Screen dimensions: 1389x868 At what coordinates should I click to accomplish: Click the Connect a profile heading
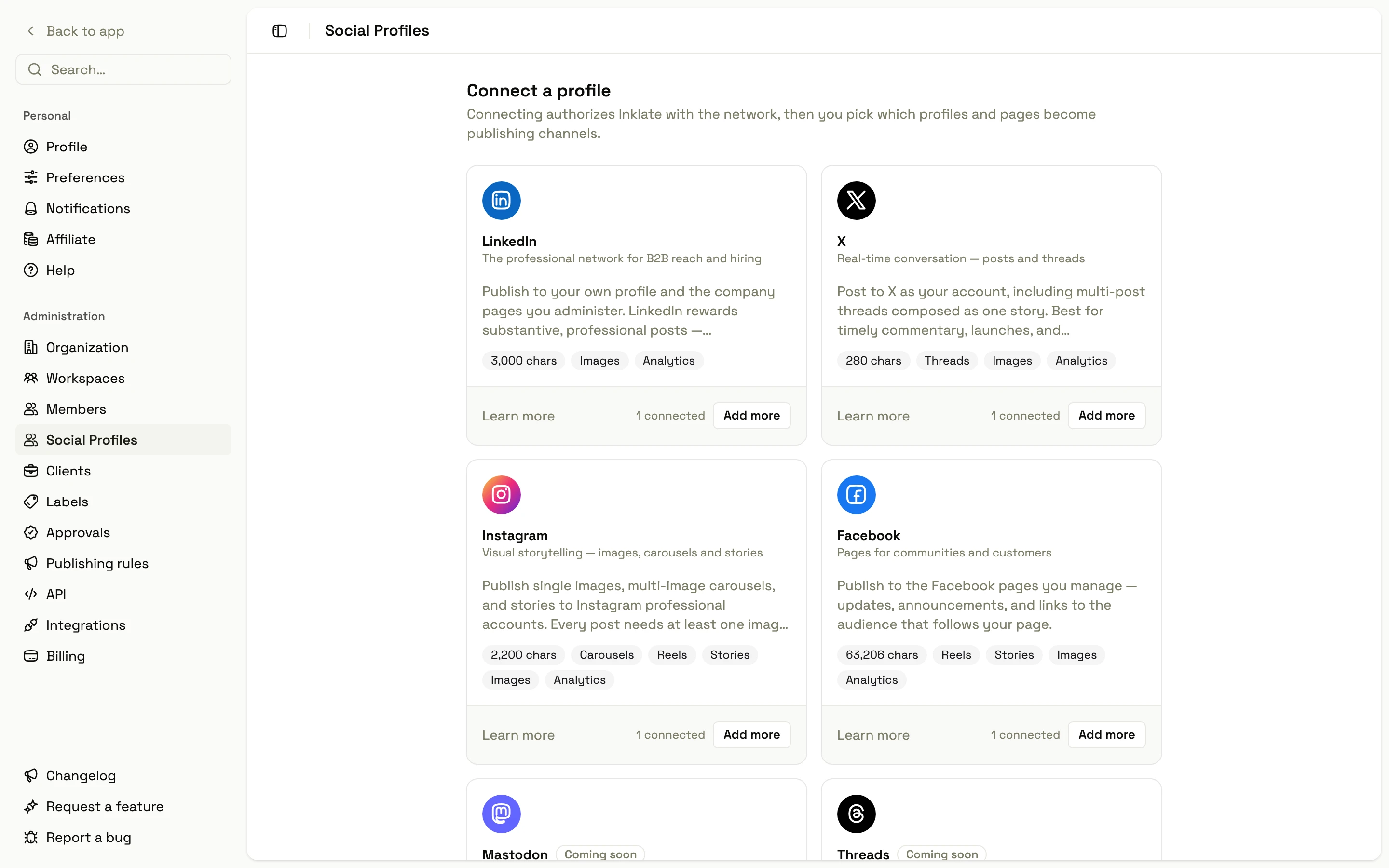pos(538,91)
